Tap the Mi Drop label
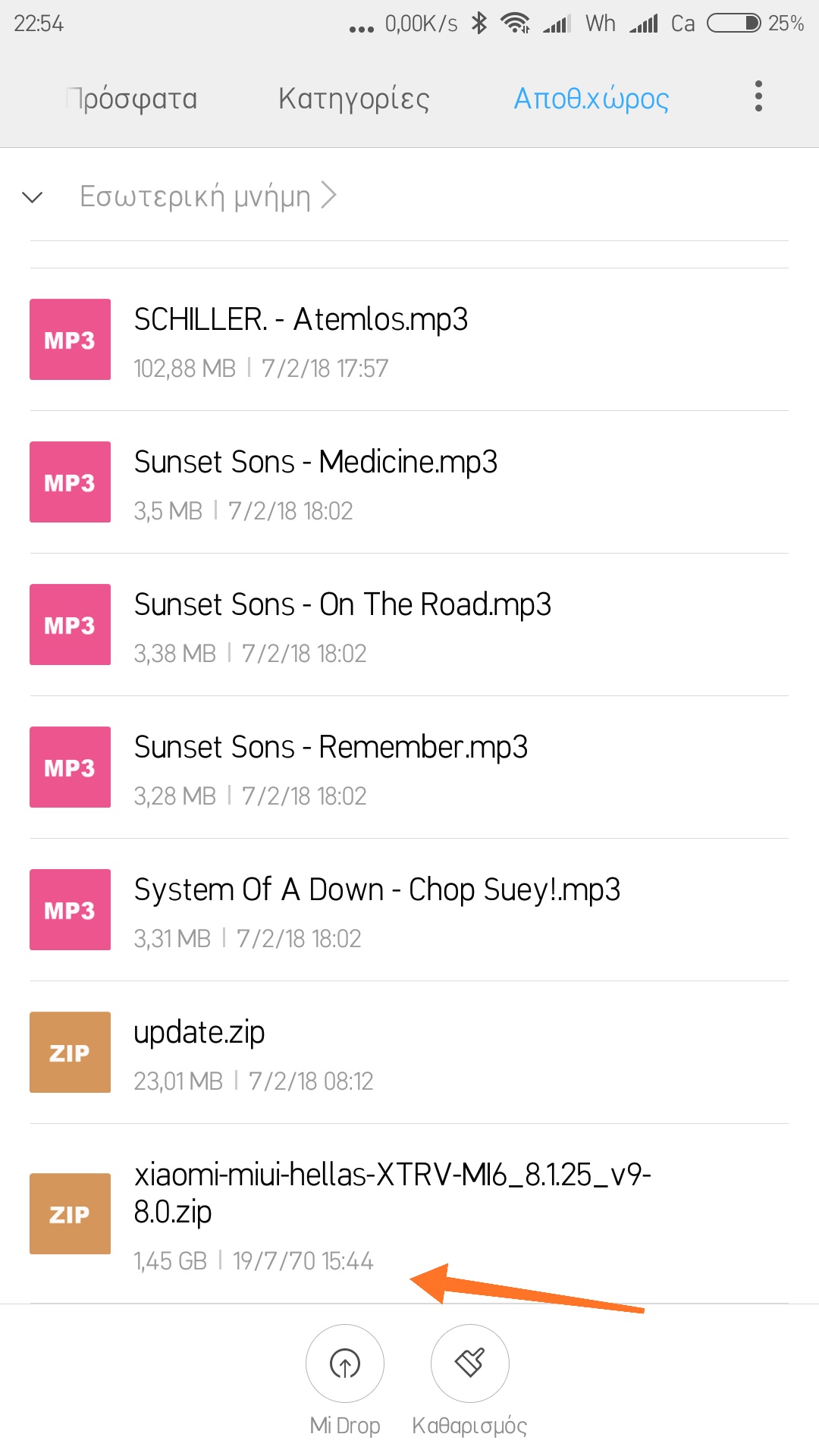819x1456 pixels. [345, 1426]
